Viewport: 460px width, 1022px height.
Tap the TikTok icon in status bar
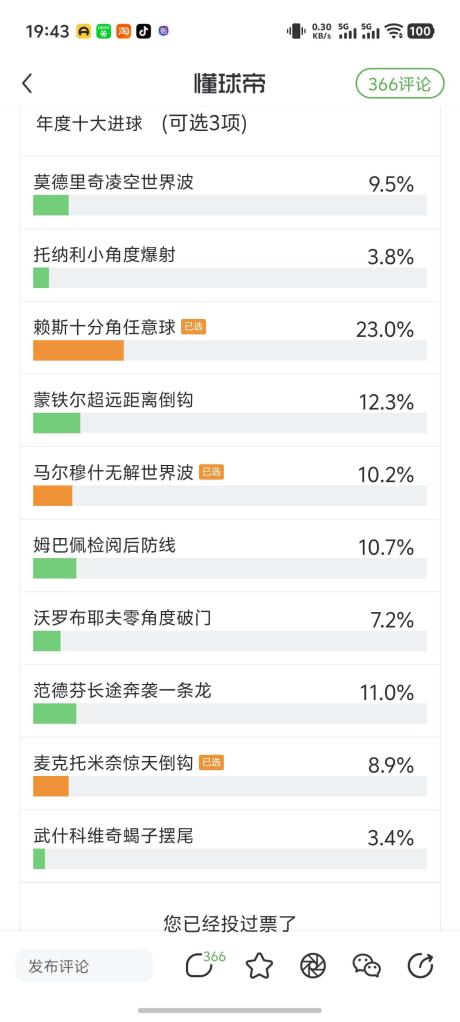coord(143,31)
